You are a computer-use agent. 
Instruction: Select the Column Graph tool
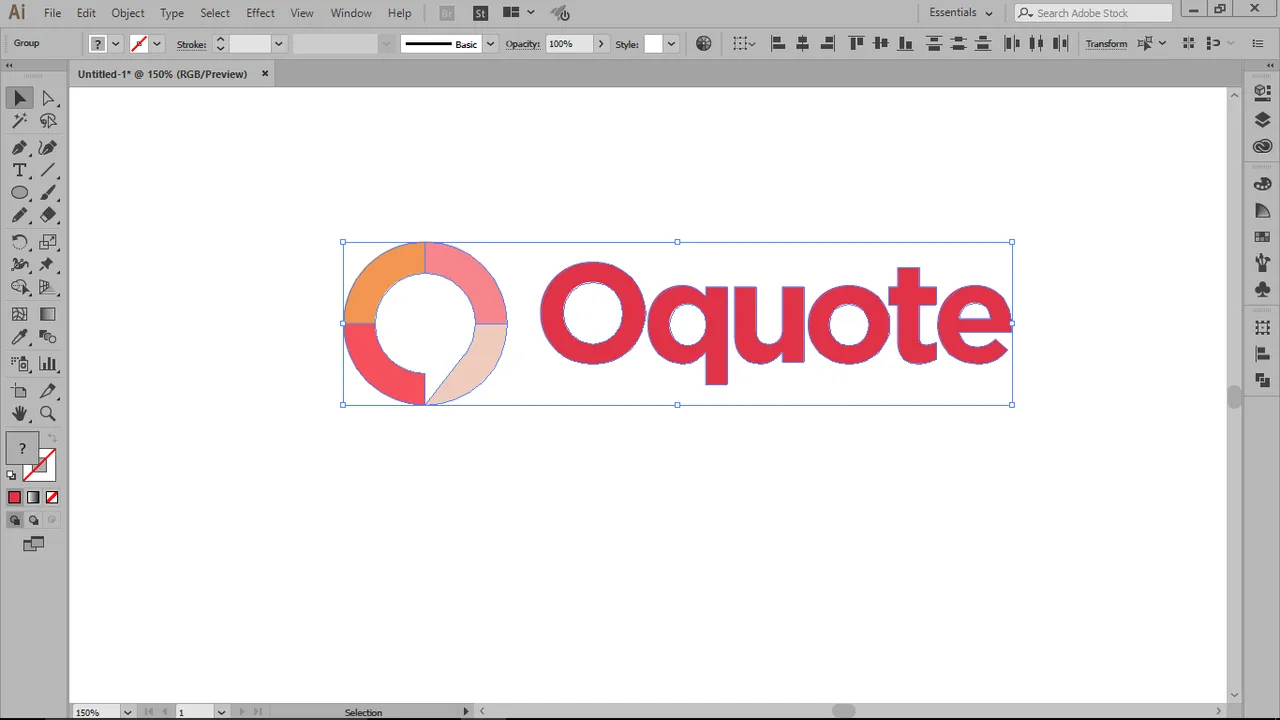click(x=48, y=364)
